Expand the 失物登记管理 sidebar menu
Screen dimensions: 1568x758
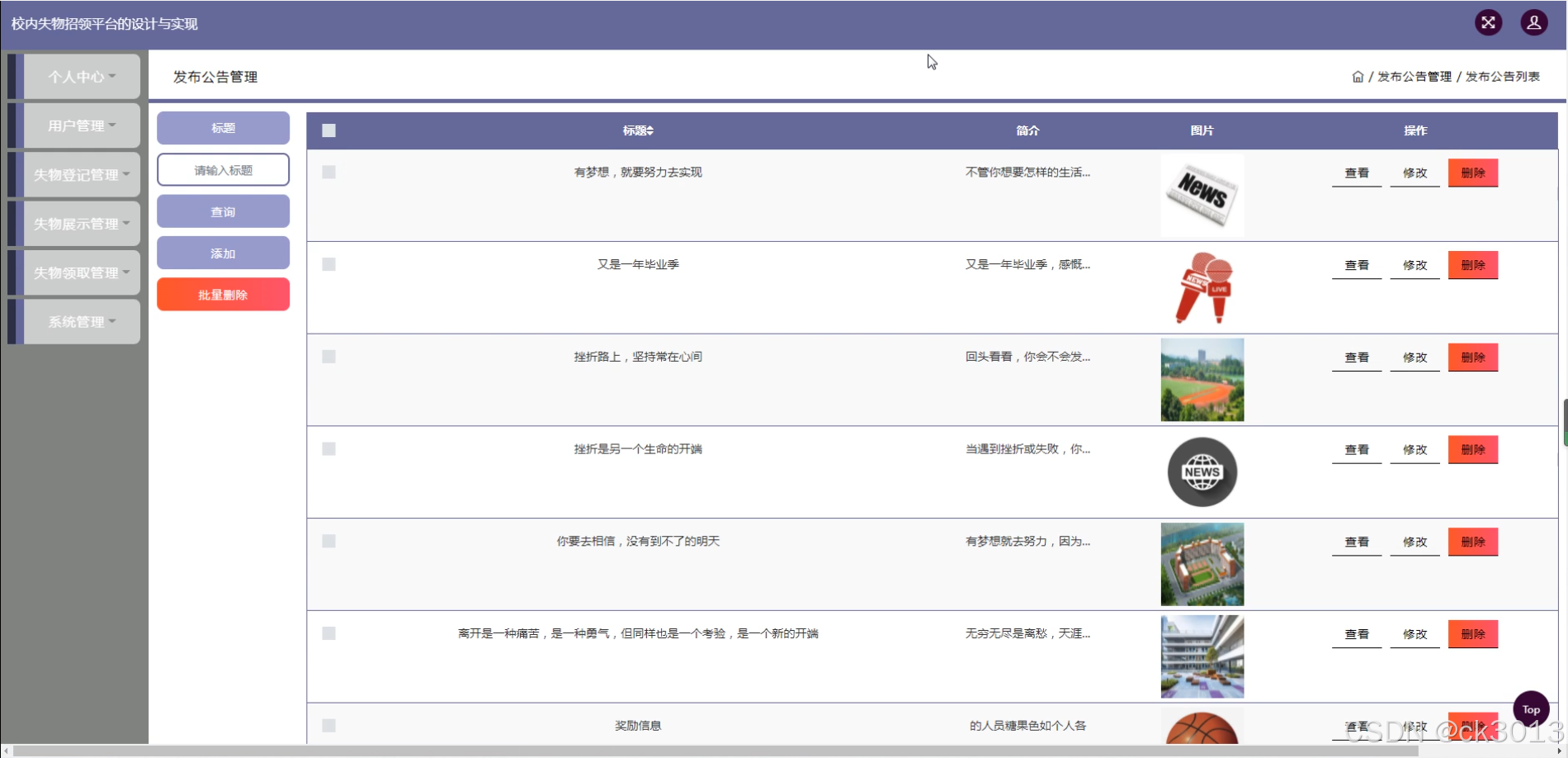pyautogui.click(x=82, y=174)
